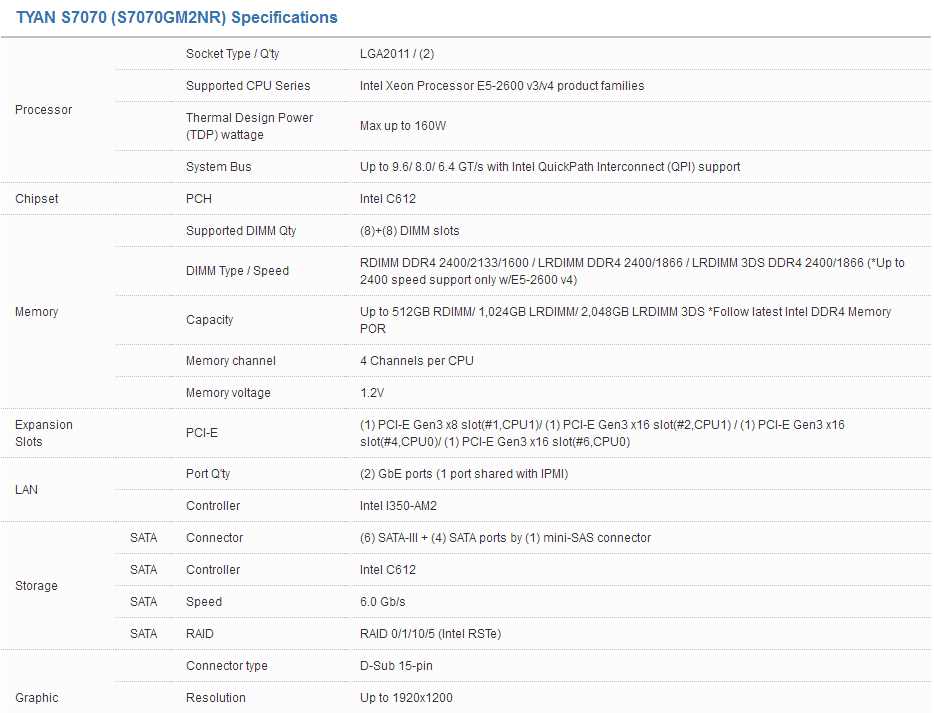Click the D-Sub 15-pin connector value
This screenshot has height=713, width=934.
[x=396, y=666]
